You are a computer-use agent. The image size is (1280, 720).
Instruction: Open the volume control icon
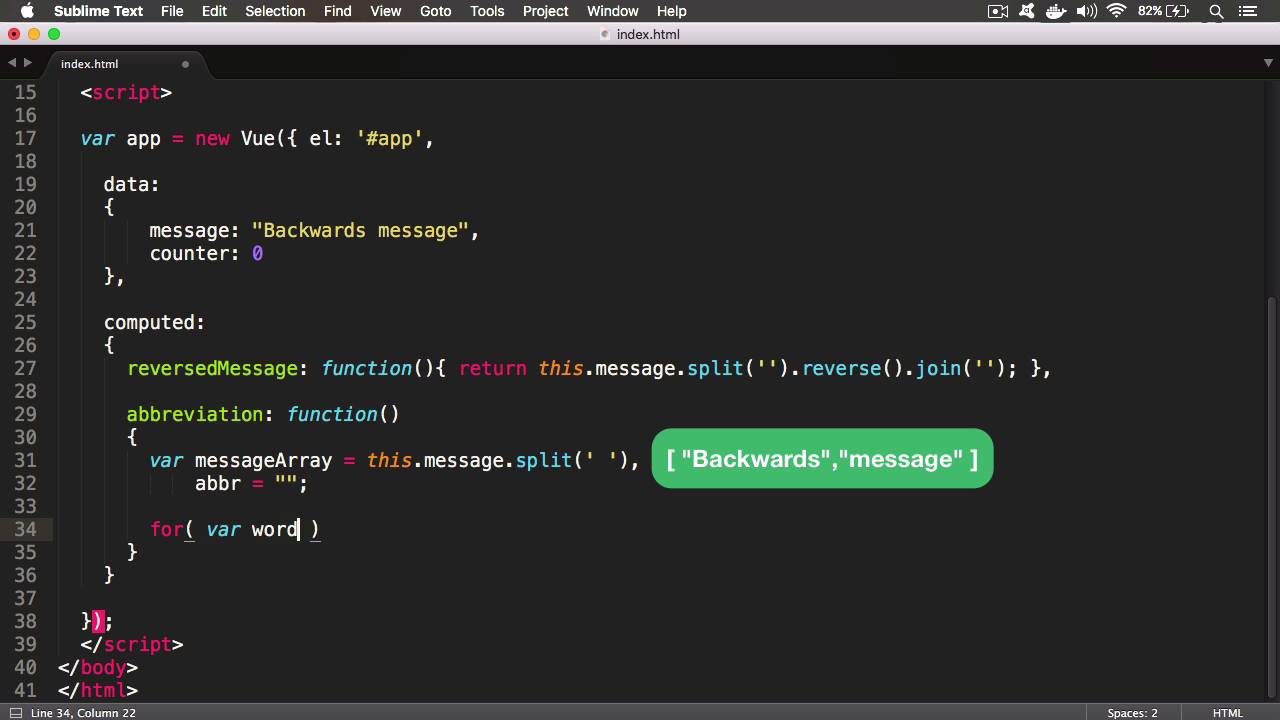(1086, 11)
